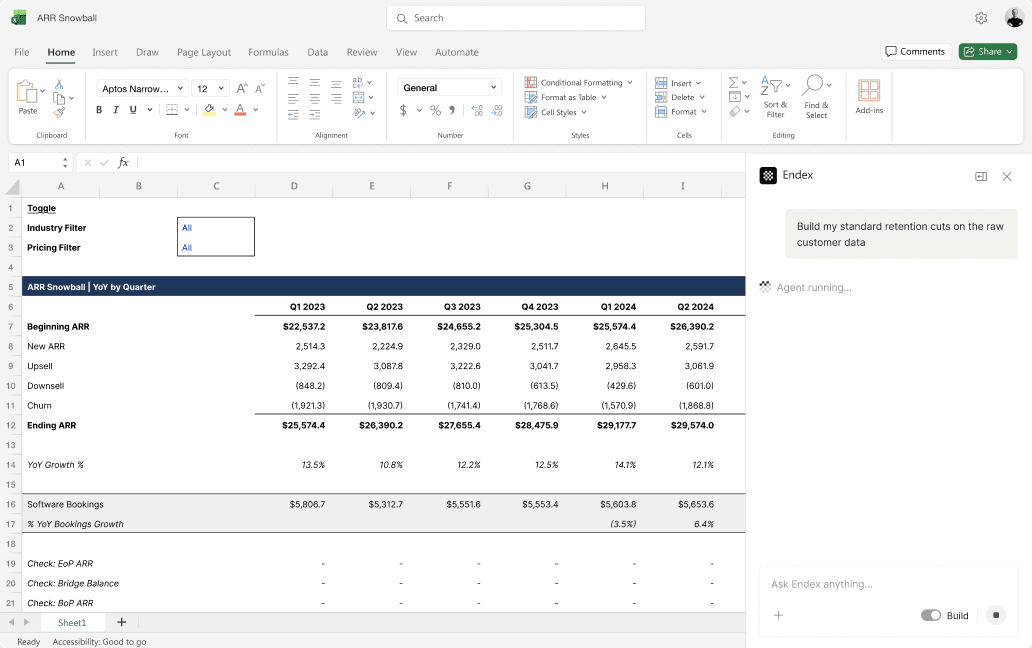Click the Wrap Text icon
The image size is (1032, 648).
click(357, 82)
